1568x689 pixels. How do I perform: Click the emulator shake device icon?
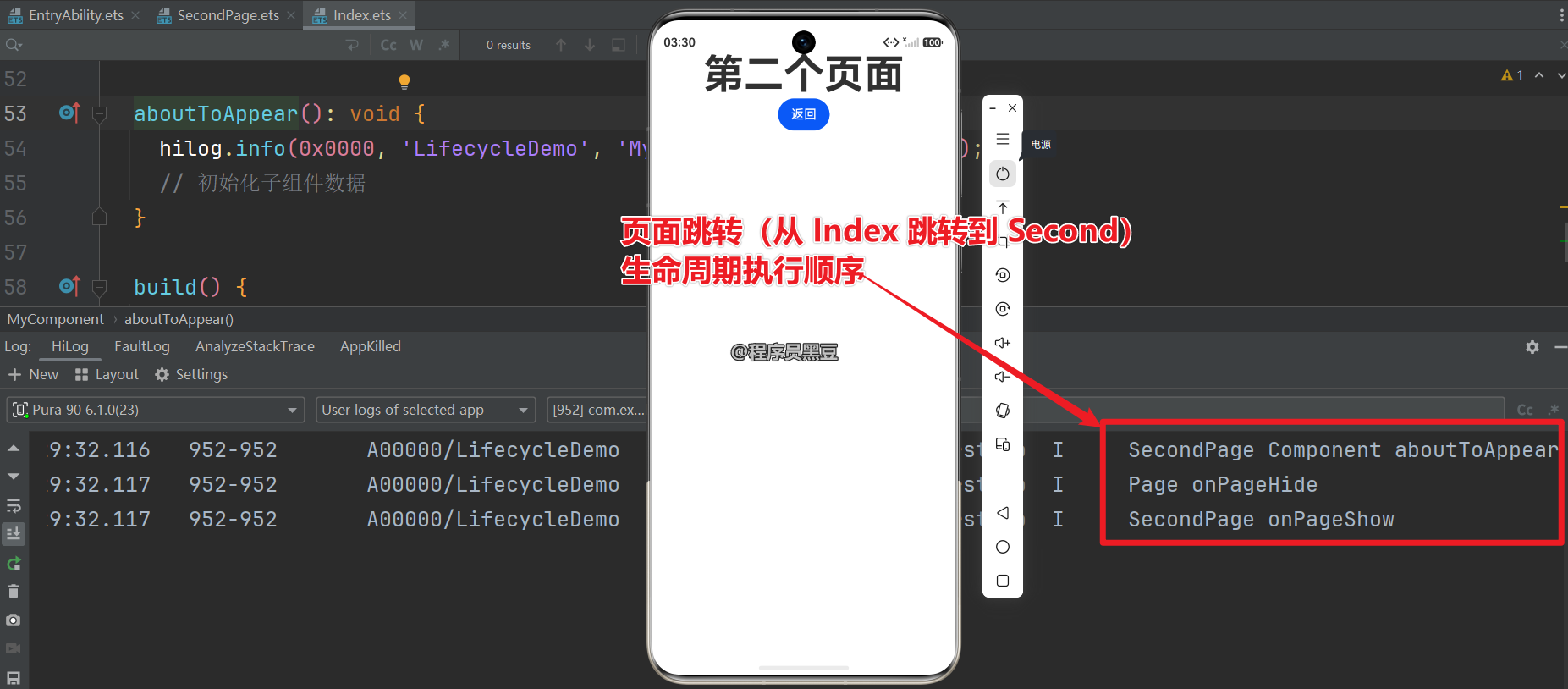click(1003, 411)
